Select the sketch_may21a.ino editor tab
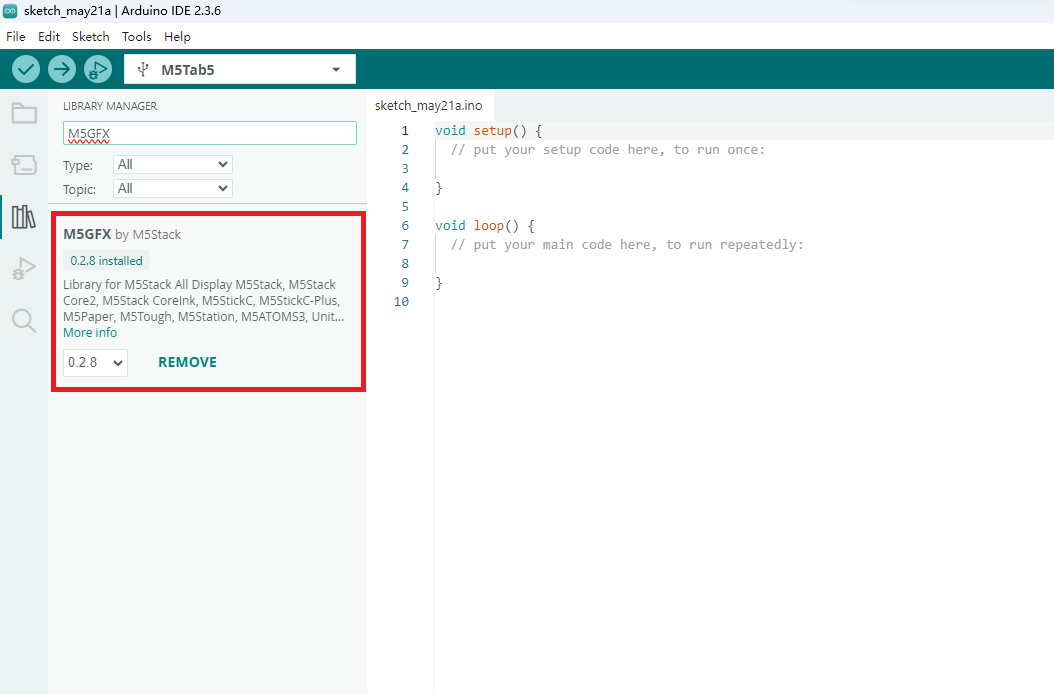 pos(429,106)
